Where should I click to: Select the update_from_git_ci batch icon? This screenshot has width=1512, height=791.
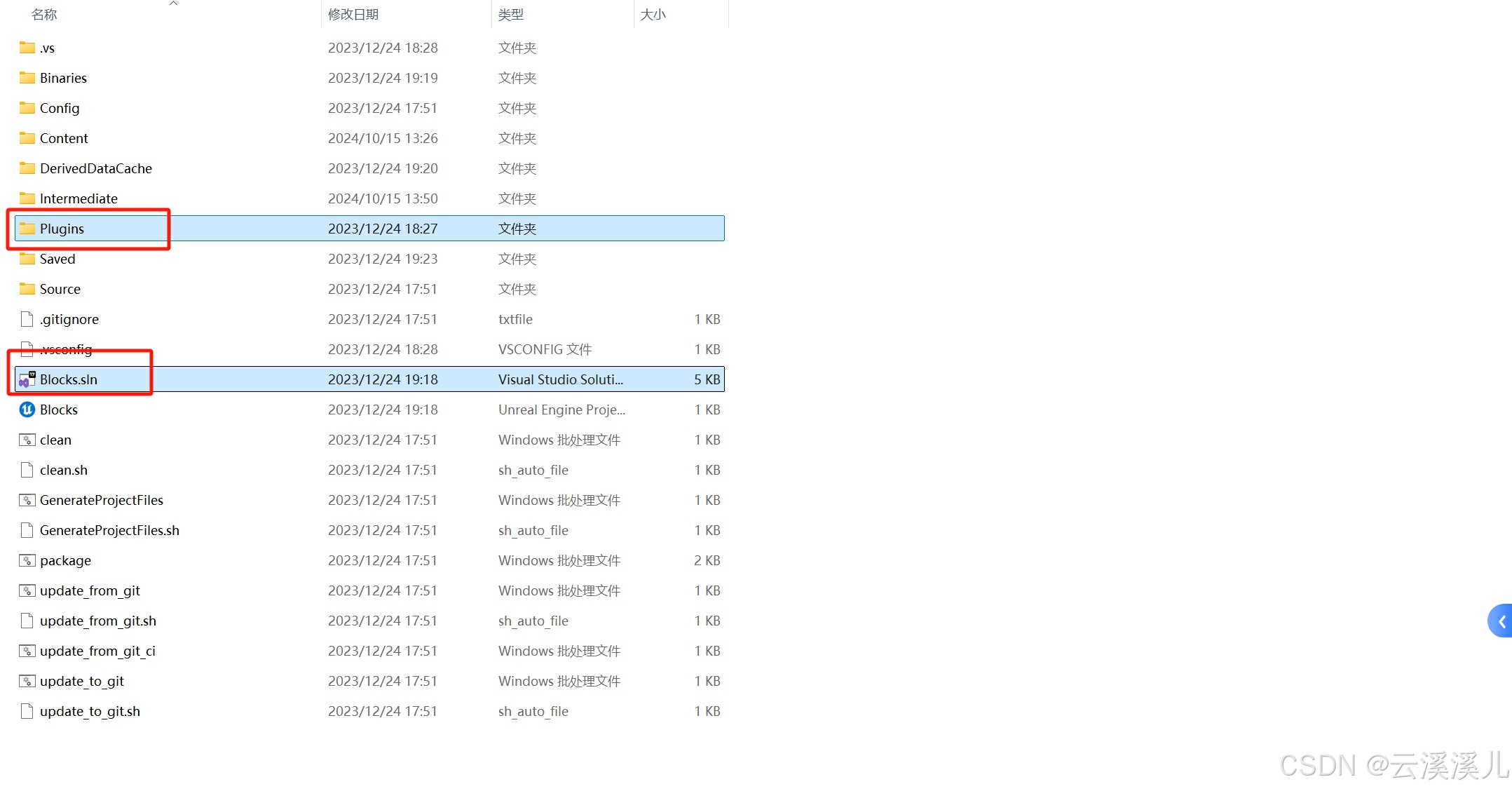(27, 651)
